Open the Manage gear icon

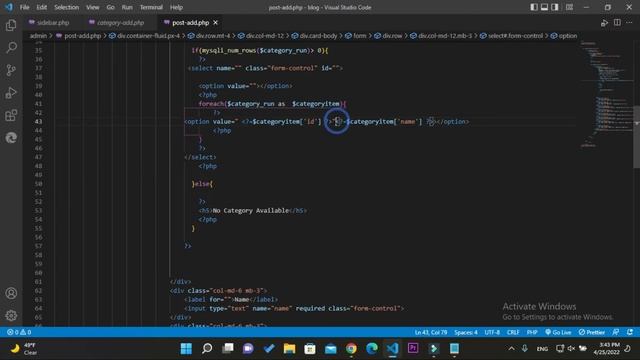(11, 316)
